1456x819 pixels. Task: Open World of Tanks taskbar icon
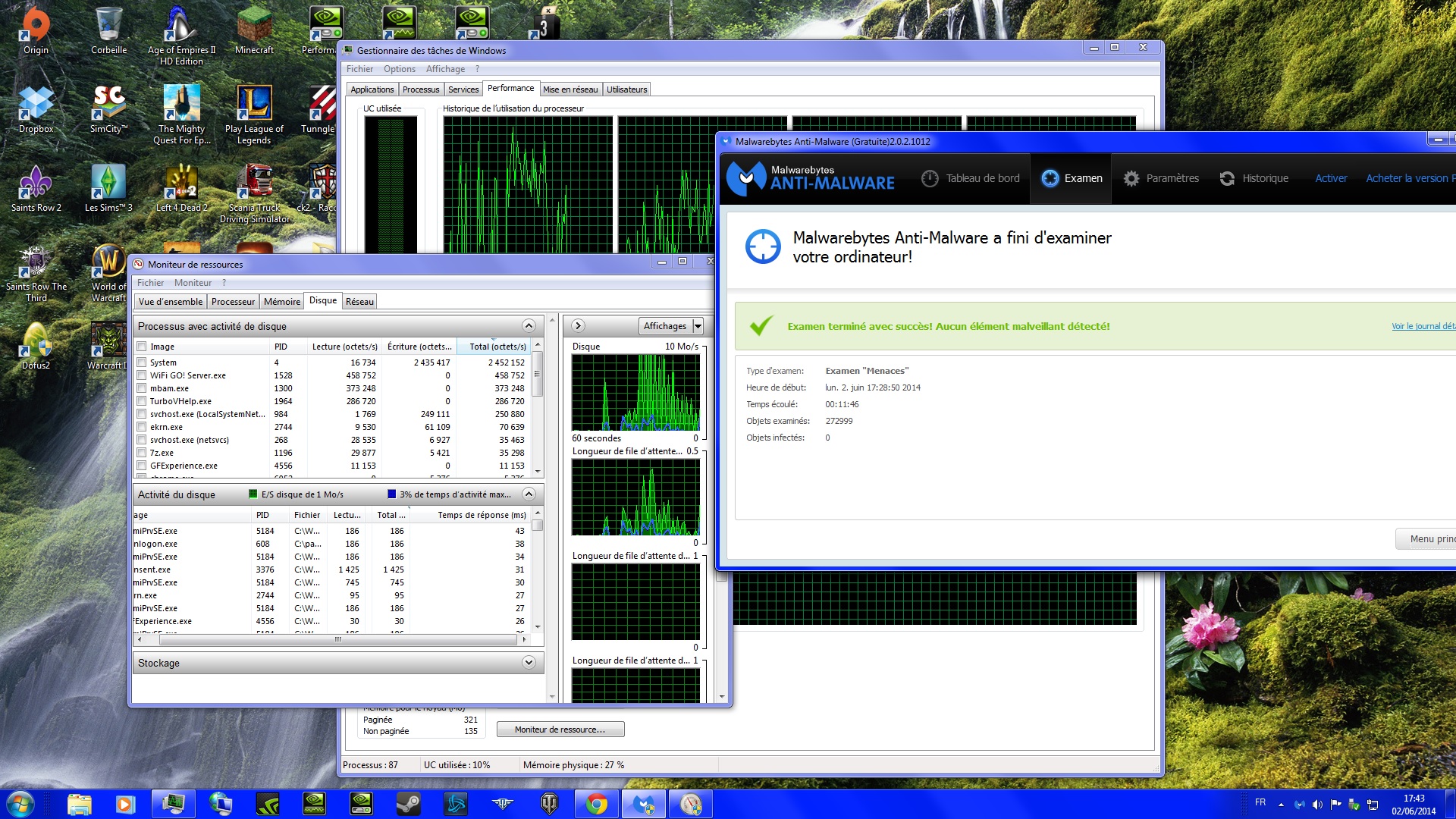tap(550, 804)
